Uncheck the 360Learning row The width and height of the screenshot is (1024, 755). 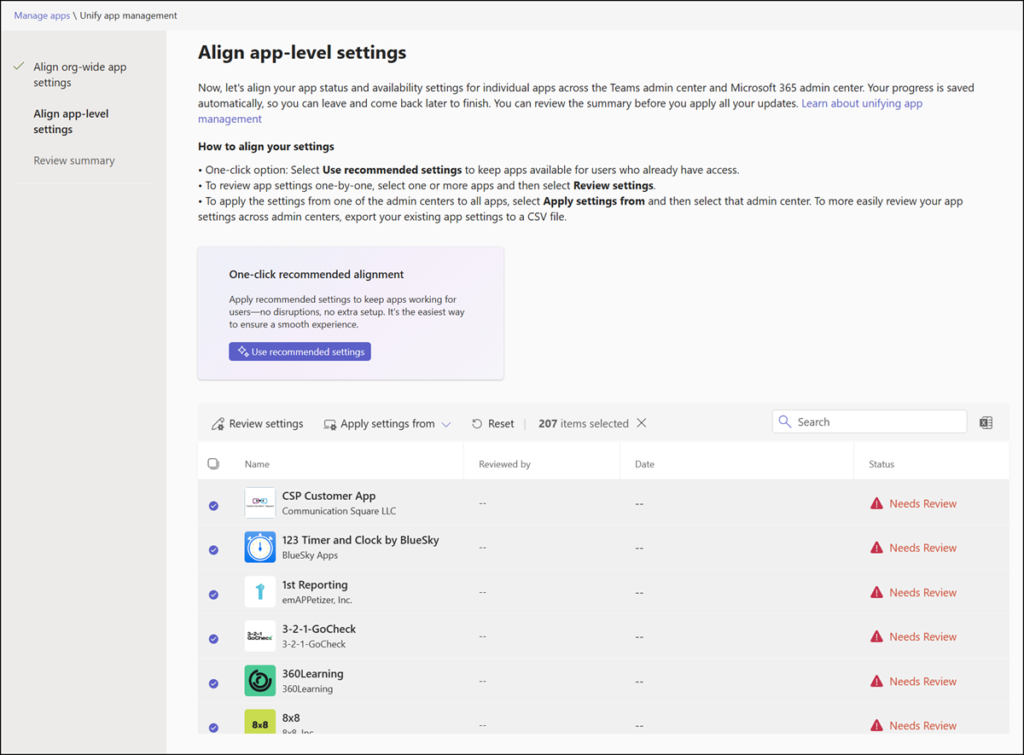pos(214,683)
